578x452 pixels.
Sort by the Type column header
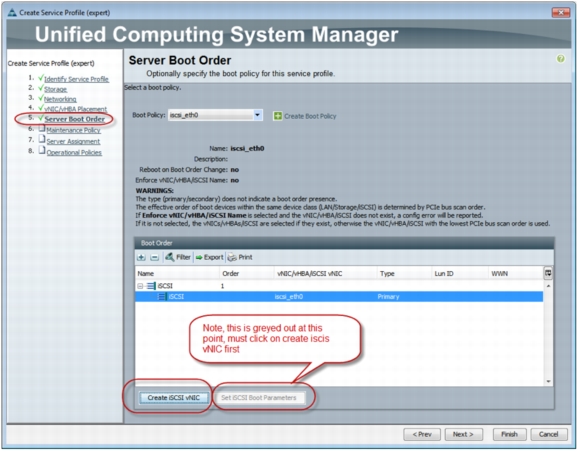tap(404, 274)
